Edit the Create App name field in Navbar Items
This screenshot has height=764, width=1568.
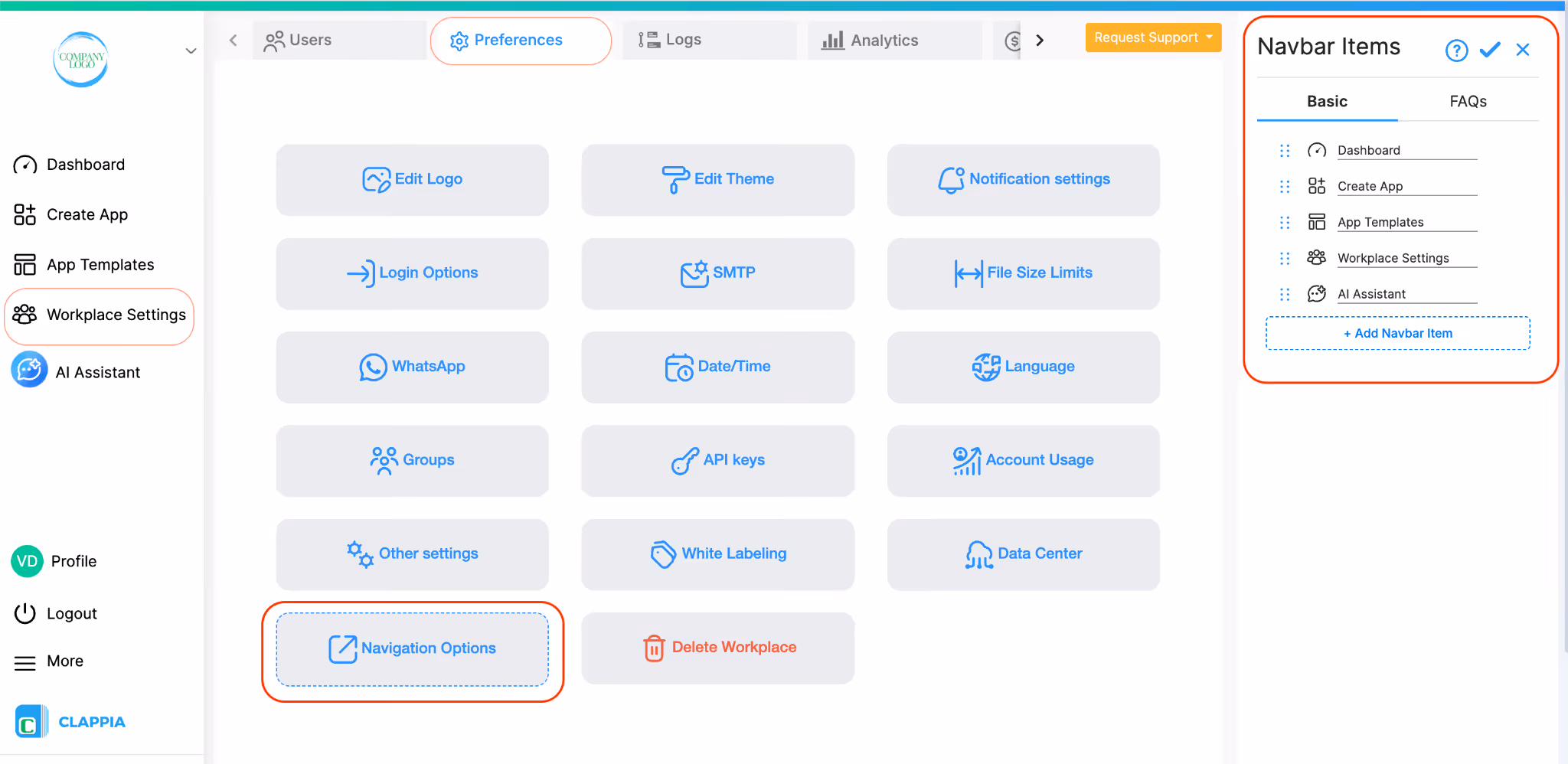[1407, 187]
